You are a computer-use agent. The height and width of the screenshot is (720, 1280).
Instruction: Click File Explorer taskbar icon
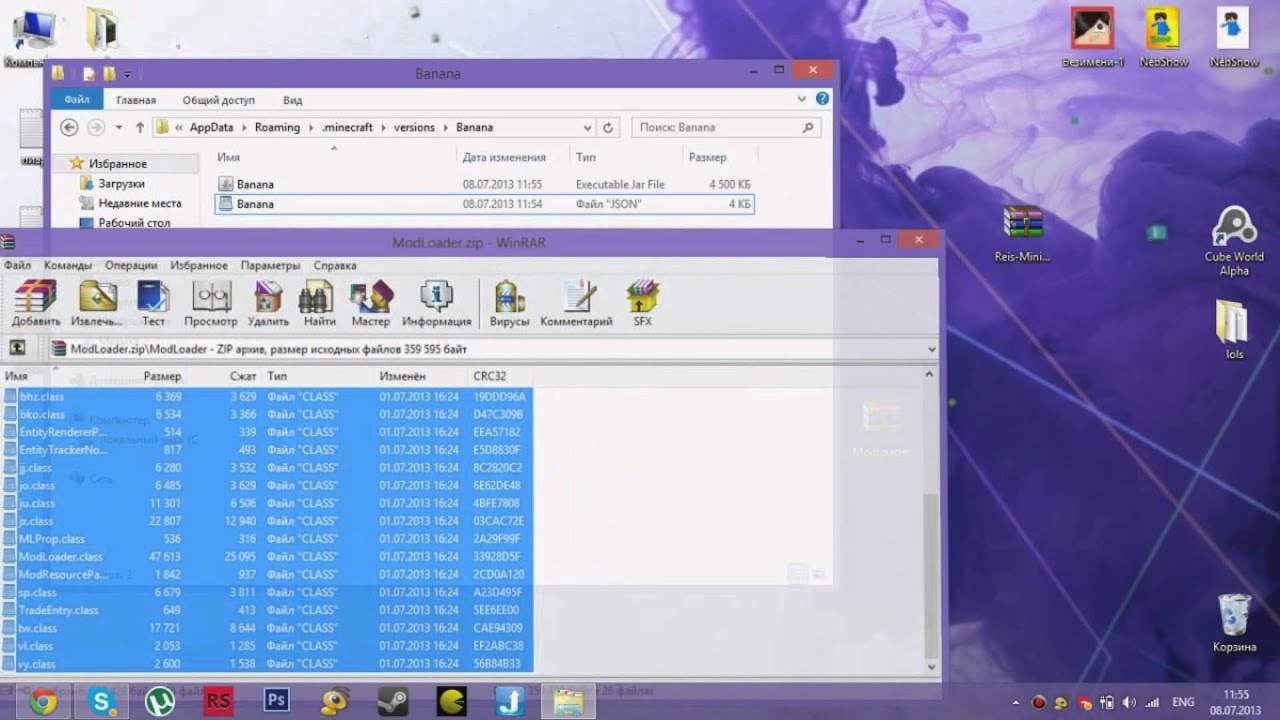568,702
